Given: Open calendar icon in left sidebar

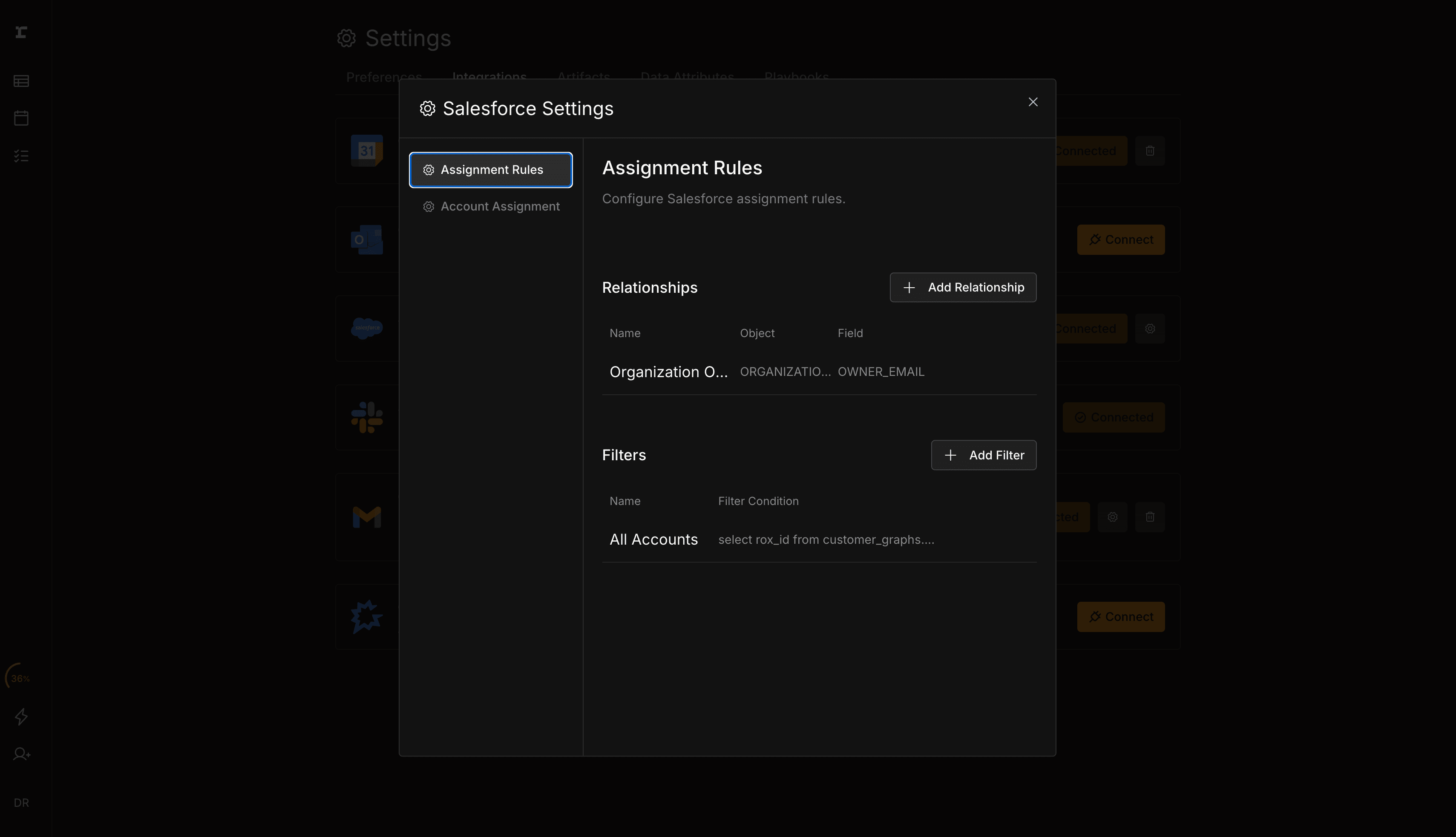Looking at the screenshot, I should click(x=21, y=118).
